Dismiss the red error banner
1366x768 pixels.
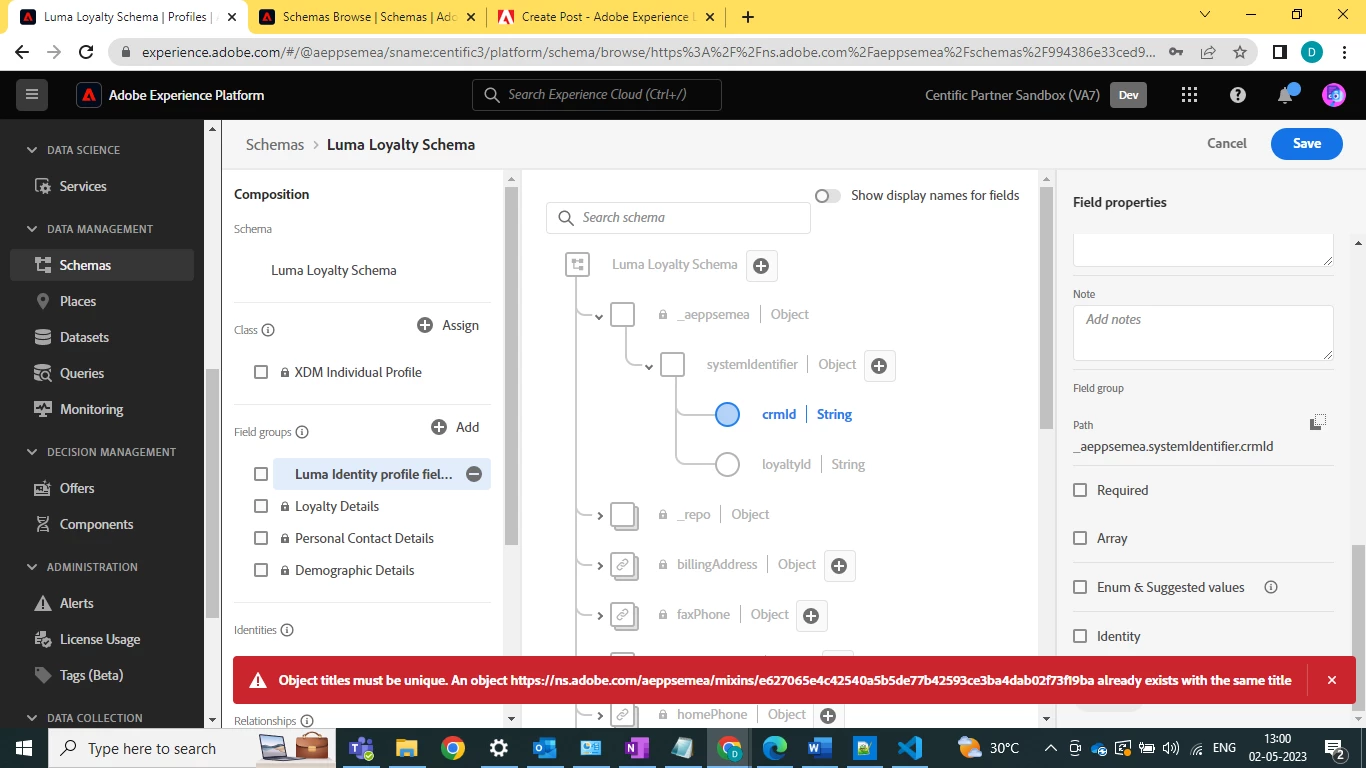click(1331, 680)
